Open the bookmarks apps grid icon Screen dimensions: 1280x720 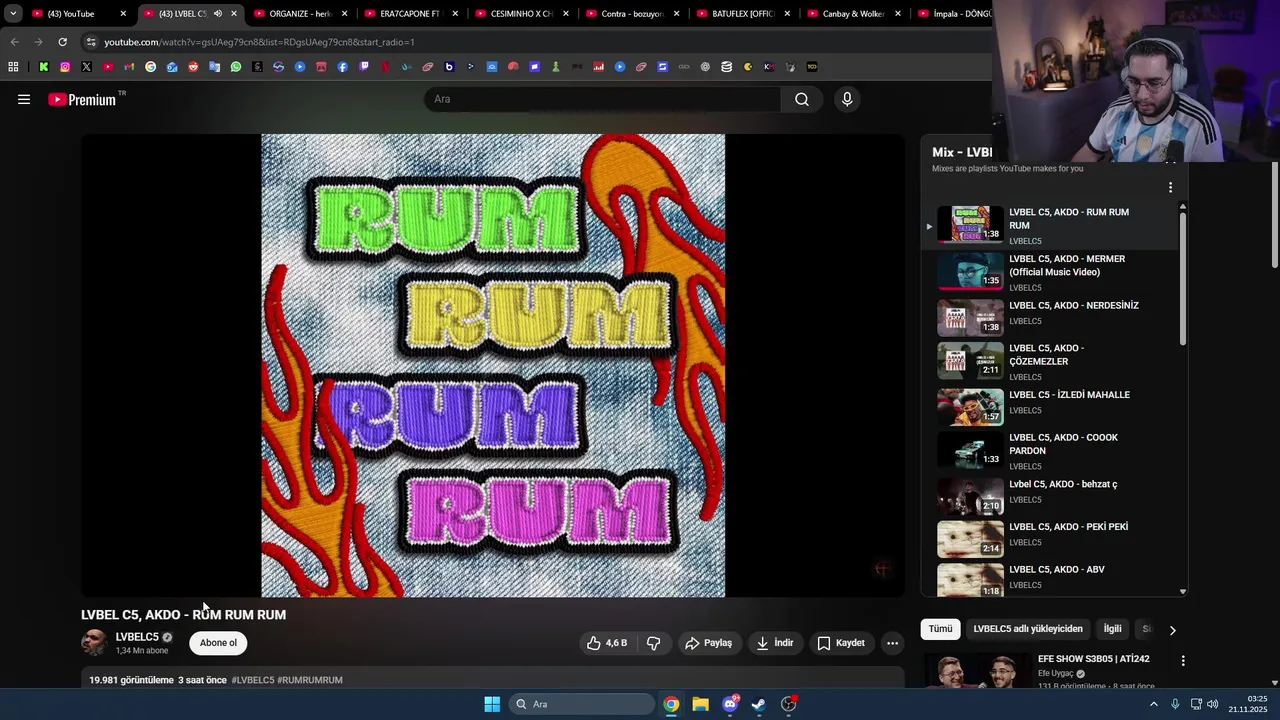click(x=13, y=67)
